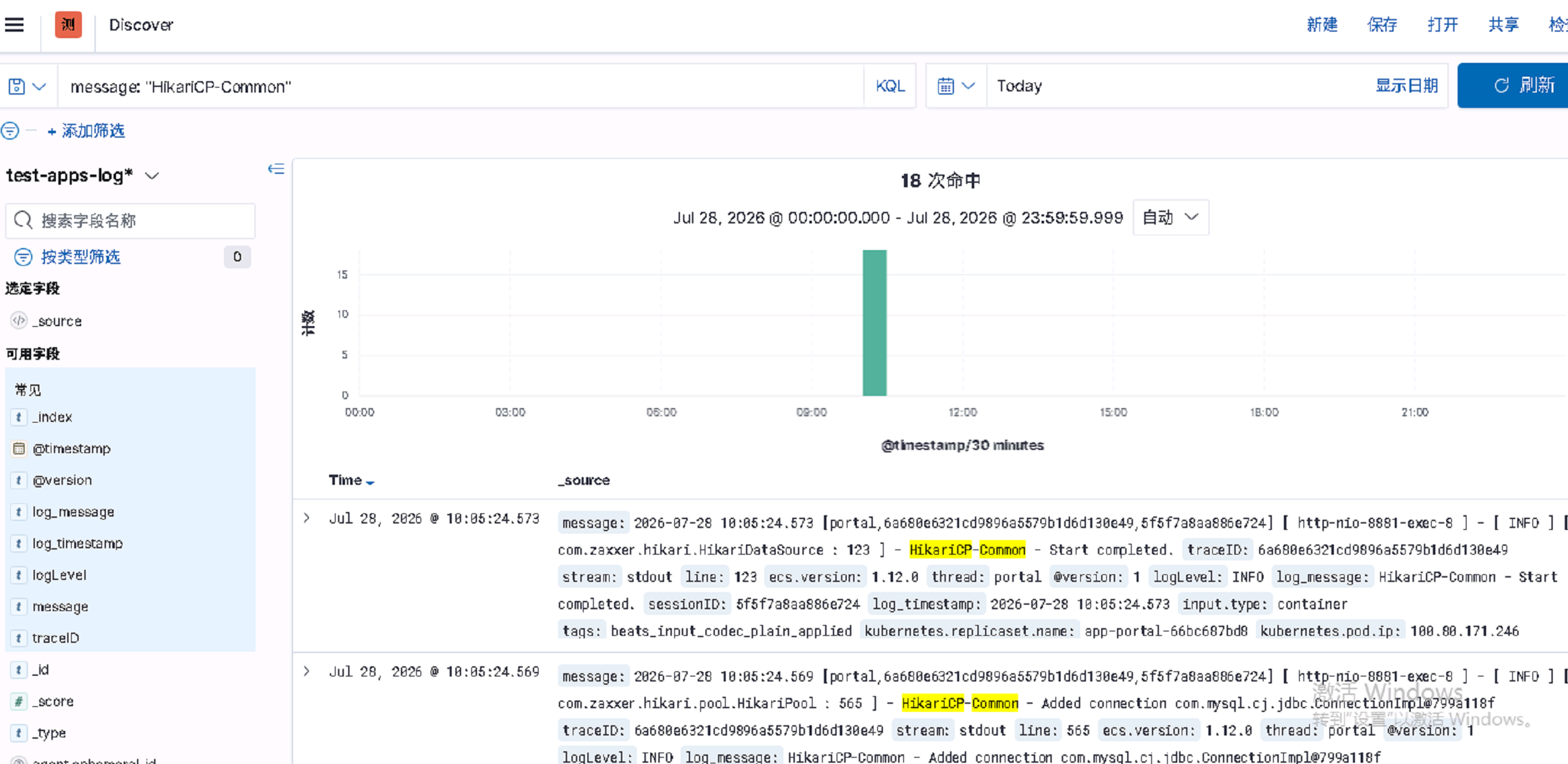Screen dimensions: 1568x764
Task: Click the filter-by-type circle icon
Action: pyautogui.click(x=23, y=257)
